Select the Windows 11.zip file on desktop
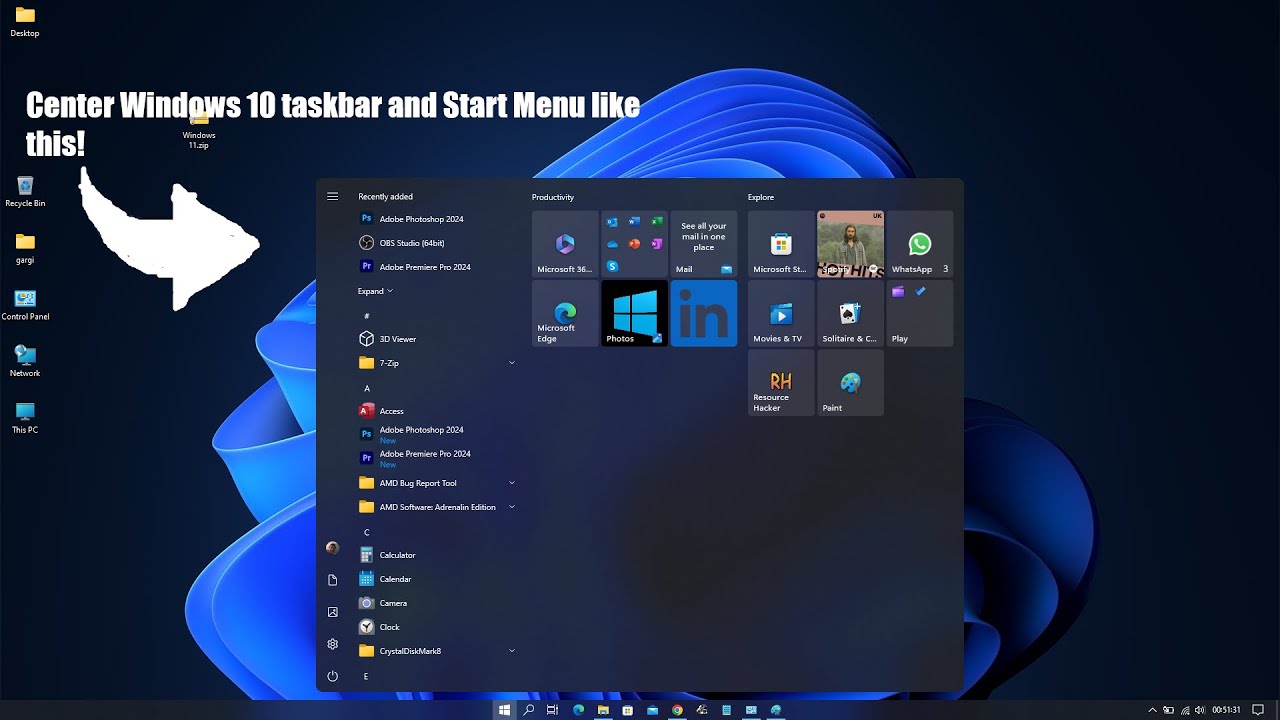1280x720 pixels. click(199, 131)
